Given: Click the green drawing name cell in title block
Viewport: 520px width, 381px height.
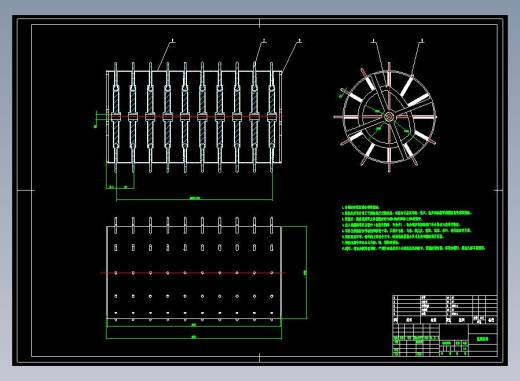Looking at the screenshot, I should coord(483,339).
